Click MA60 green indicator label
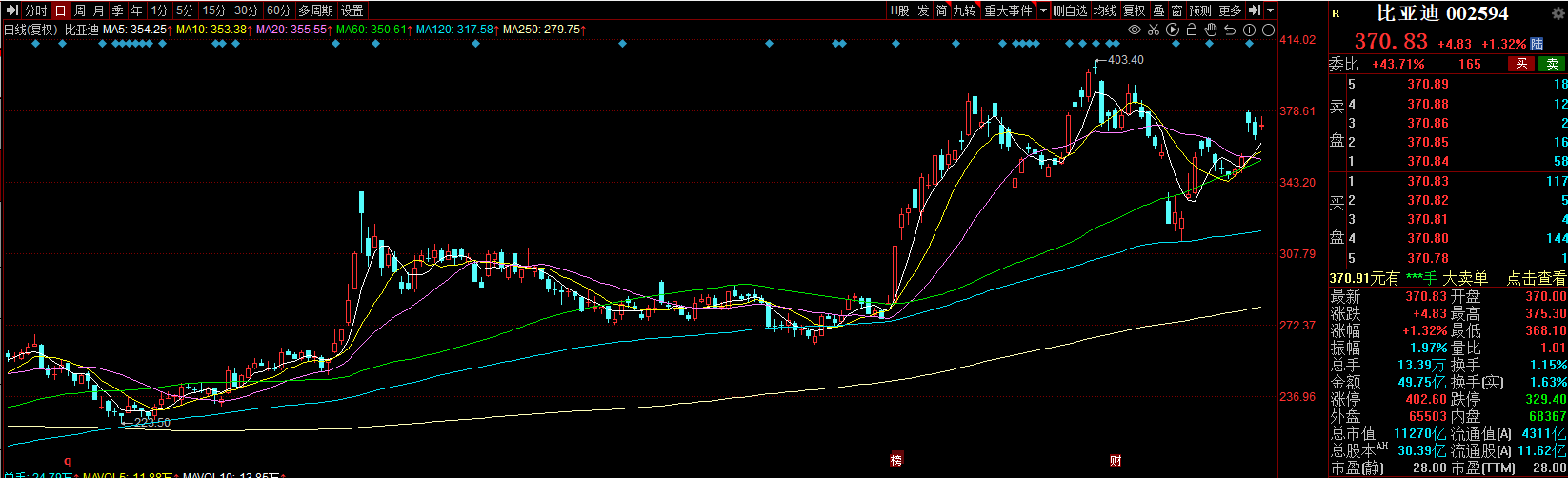 pos(375,30)
